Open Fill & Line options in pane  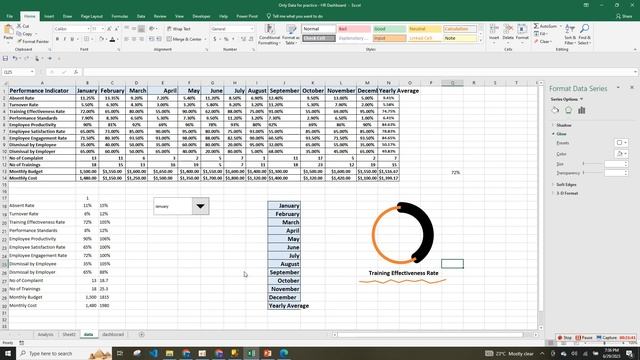coord(555,110)
